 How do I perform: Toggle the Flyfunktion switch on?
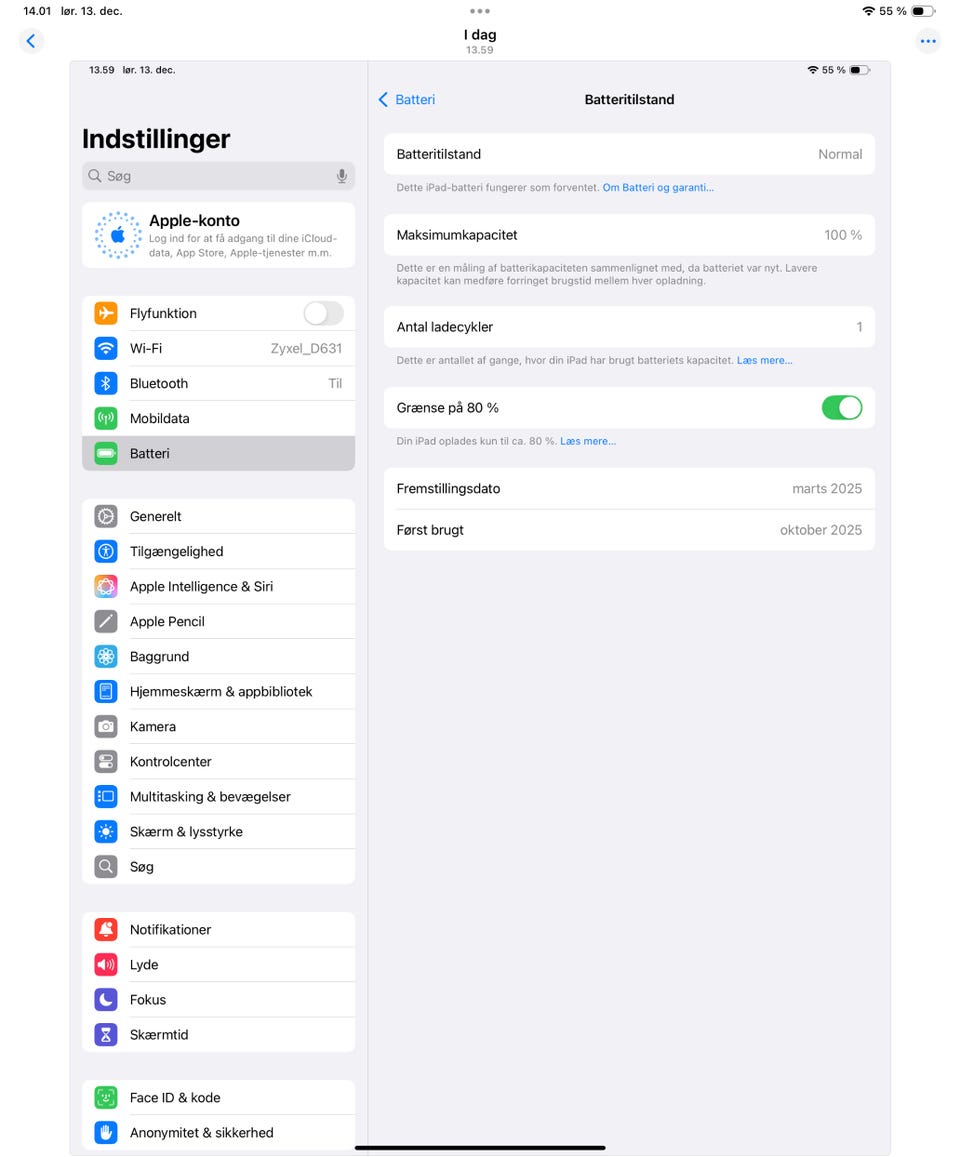(323, 313)
